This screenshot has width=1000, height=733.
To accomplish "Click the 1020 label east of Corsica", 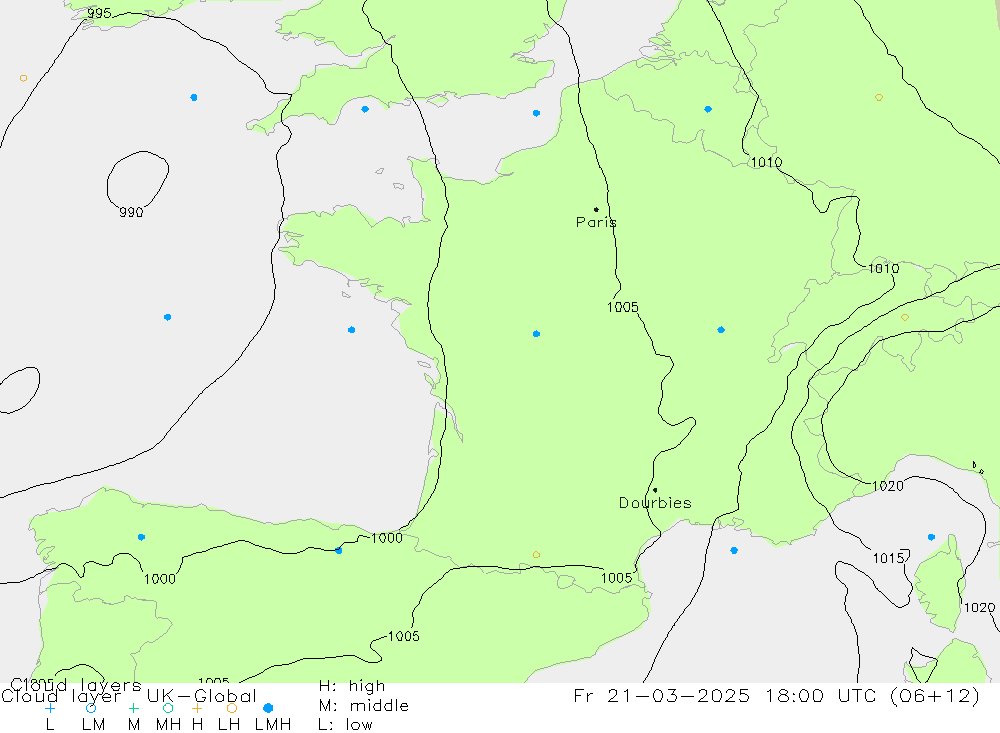I will [x=979, y=607].
